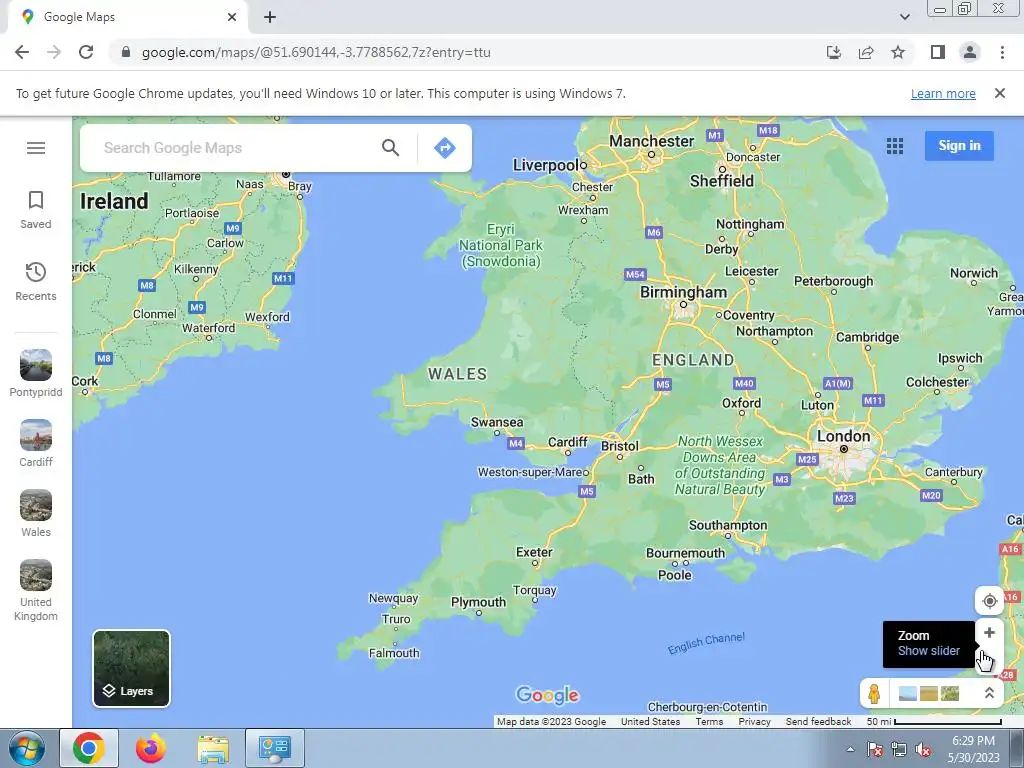The width and height of the screenshot is (1024, 768).
Task: Click the Cardiff city label on map
Action: click(x=568, y=442)
